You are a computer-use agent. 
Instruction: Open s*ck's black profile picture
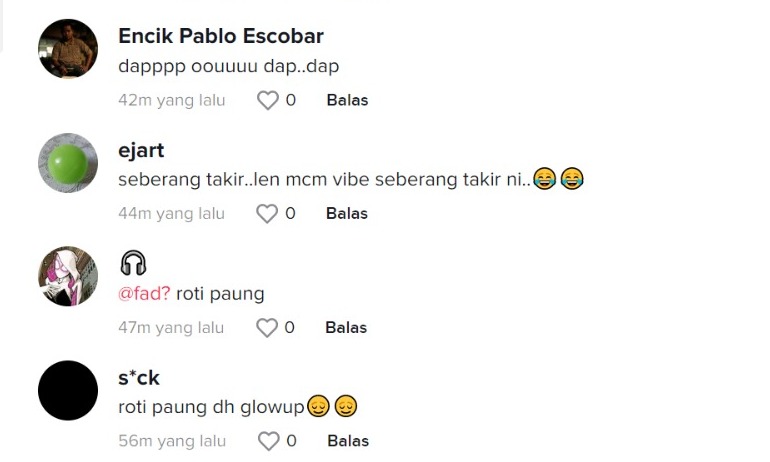68,390
